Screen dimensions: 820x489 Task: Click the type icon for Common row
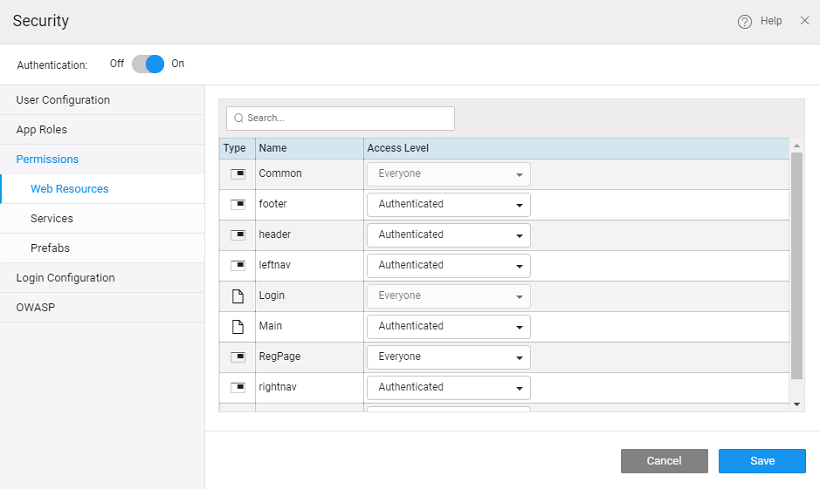(x=237, y=174)
